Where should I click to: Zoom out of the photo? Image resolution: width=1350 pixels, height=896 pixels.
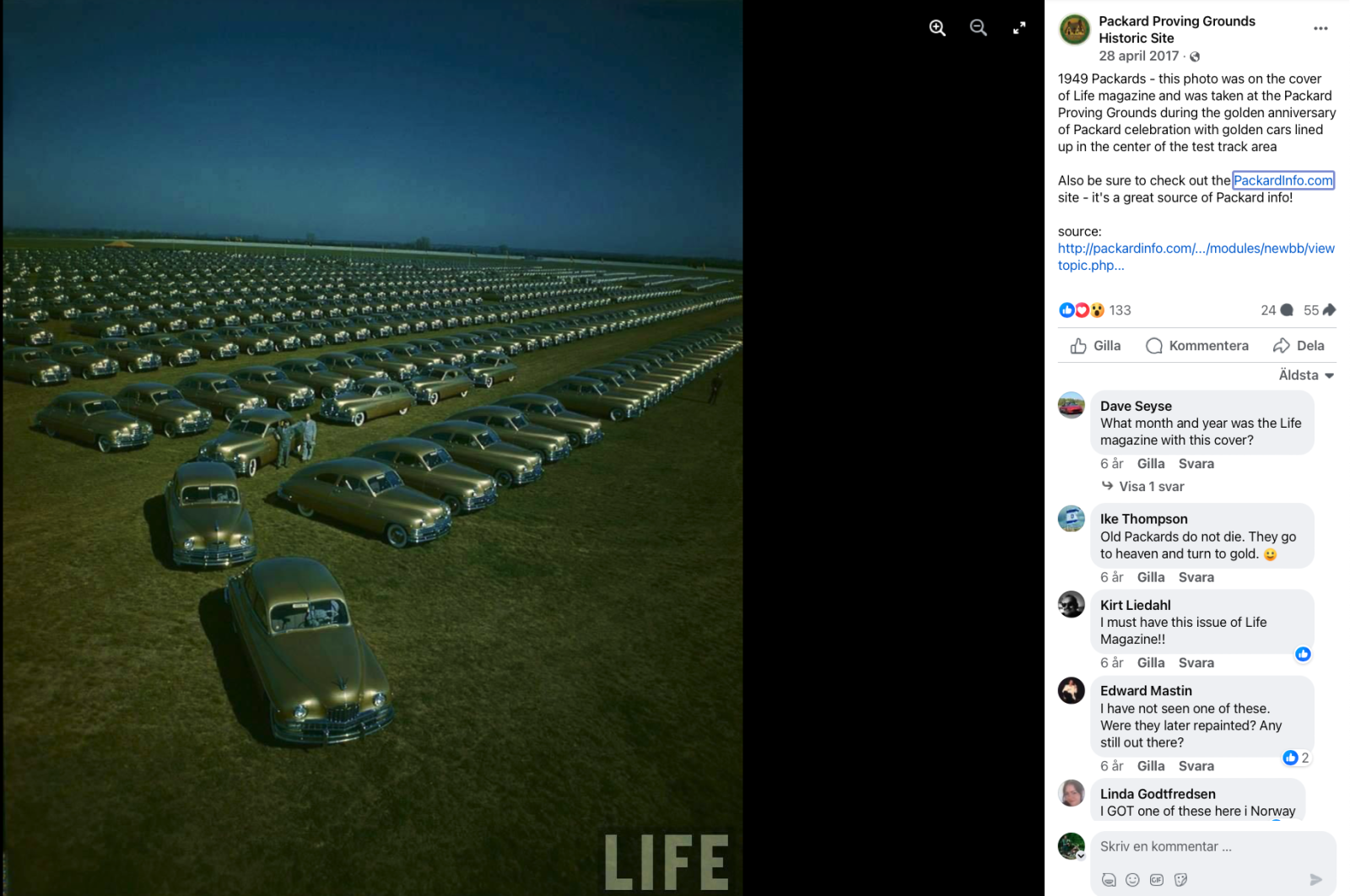pos(979,28)
